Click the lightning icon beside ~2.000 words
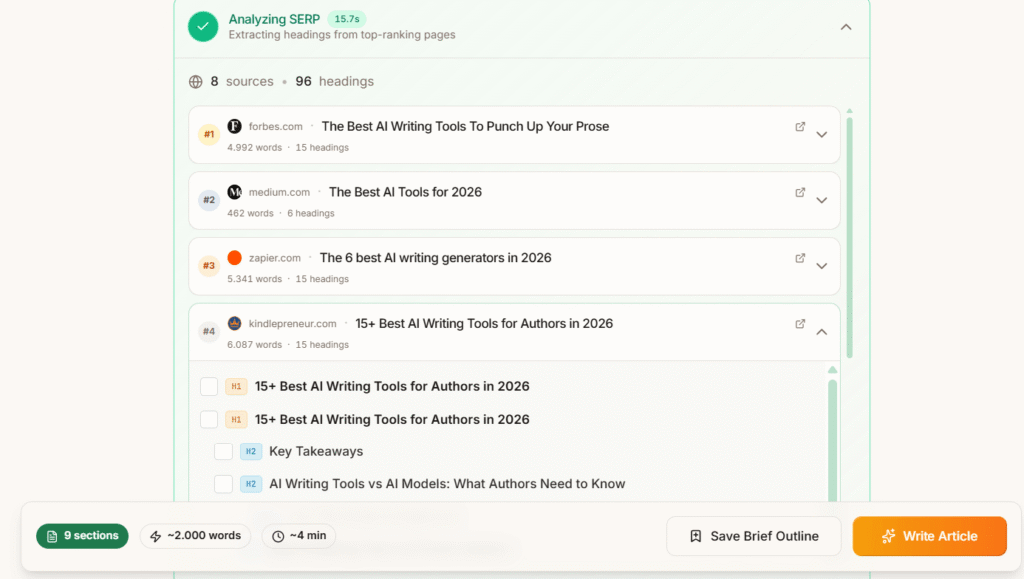The width and height of the screenshot is (1024, 579). (157, 536)
